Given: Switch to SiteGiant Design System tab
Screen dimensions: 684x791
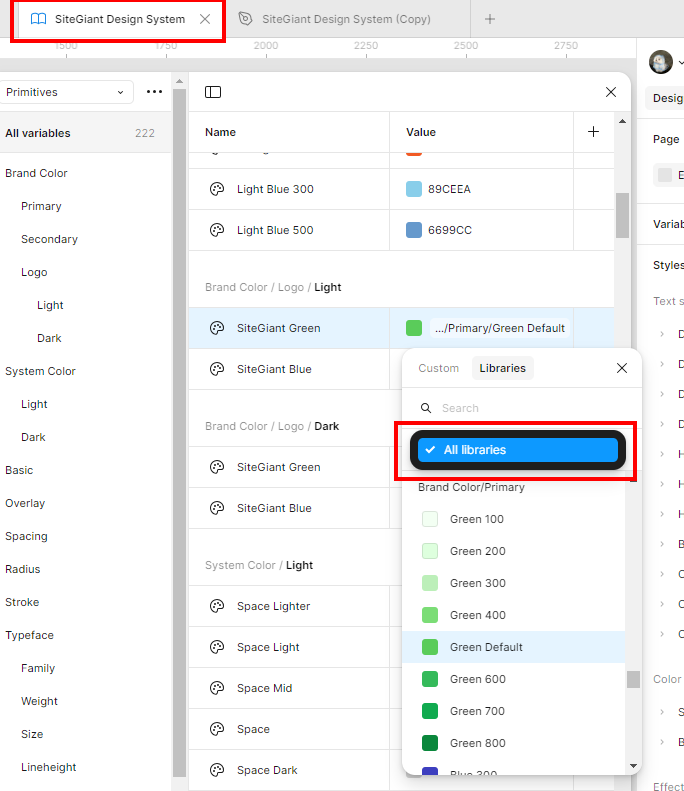Looking at the screenshot, I should click(120, 19).
